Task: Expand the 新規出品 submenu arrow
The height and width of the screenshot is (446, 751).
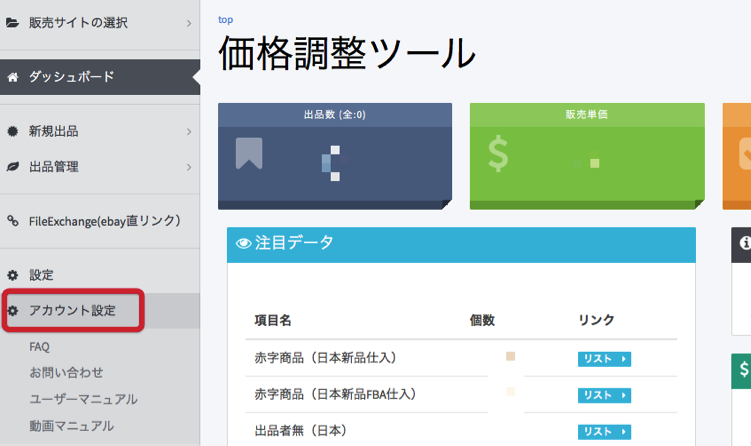Action: pos(188,131)
